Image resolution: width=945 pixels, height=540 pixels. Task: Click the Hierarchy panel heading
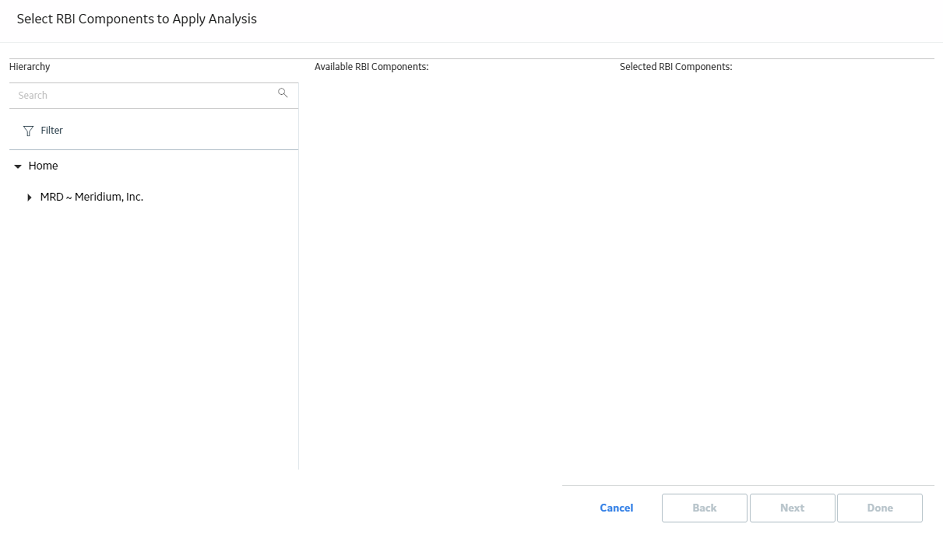tap(30, 66)
